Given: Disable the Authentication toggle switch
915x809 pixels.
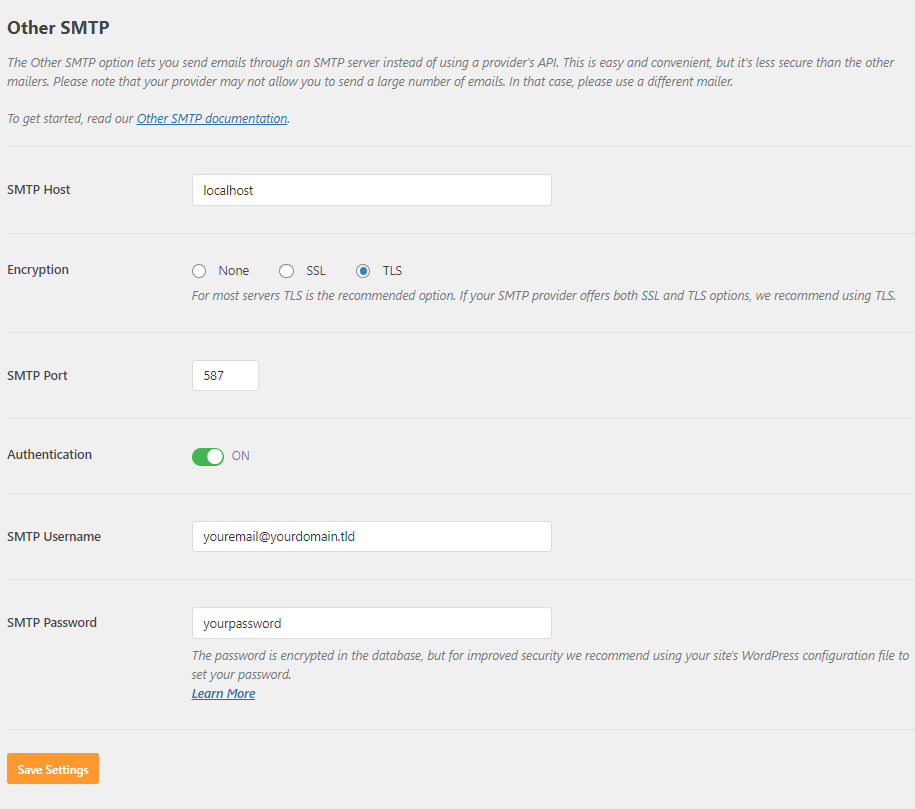Looking at the screenshot, I should coord(208,456).
